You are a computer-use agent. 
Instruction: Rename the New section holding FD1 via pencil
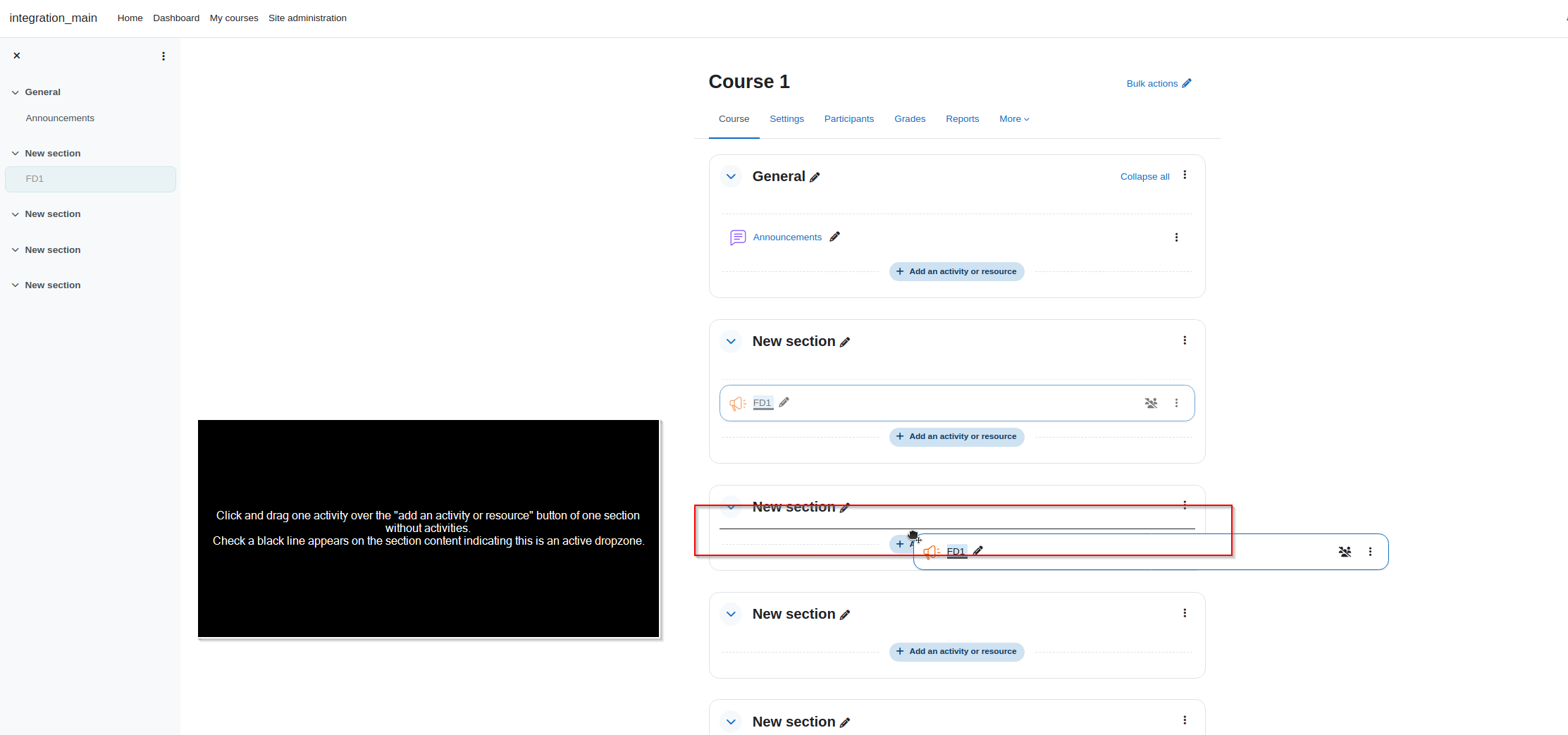[845, 342]
